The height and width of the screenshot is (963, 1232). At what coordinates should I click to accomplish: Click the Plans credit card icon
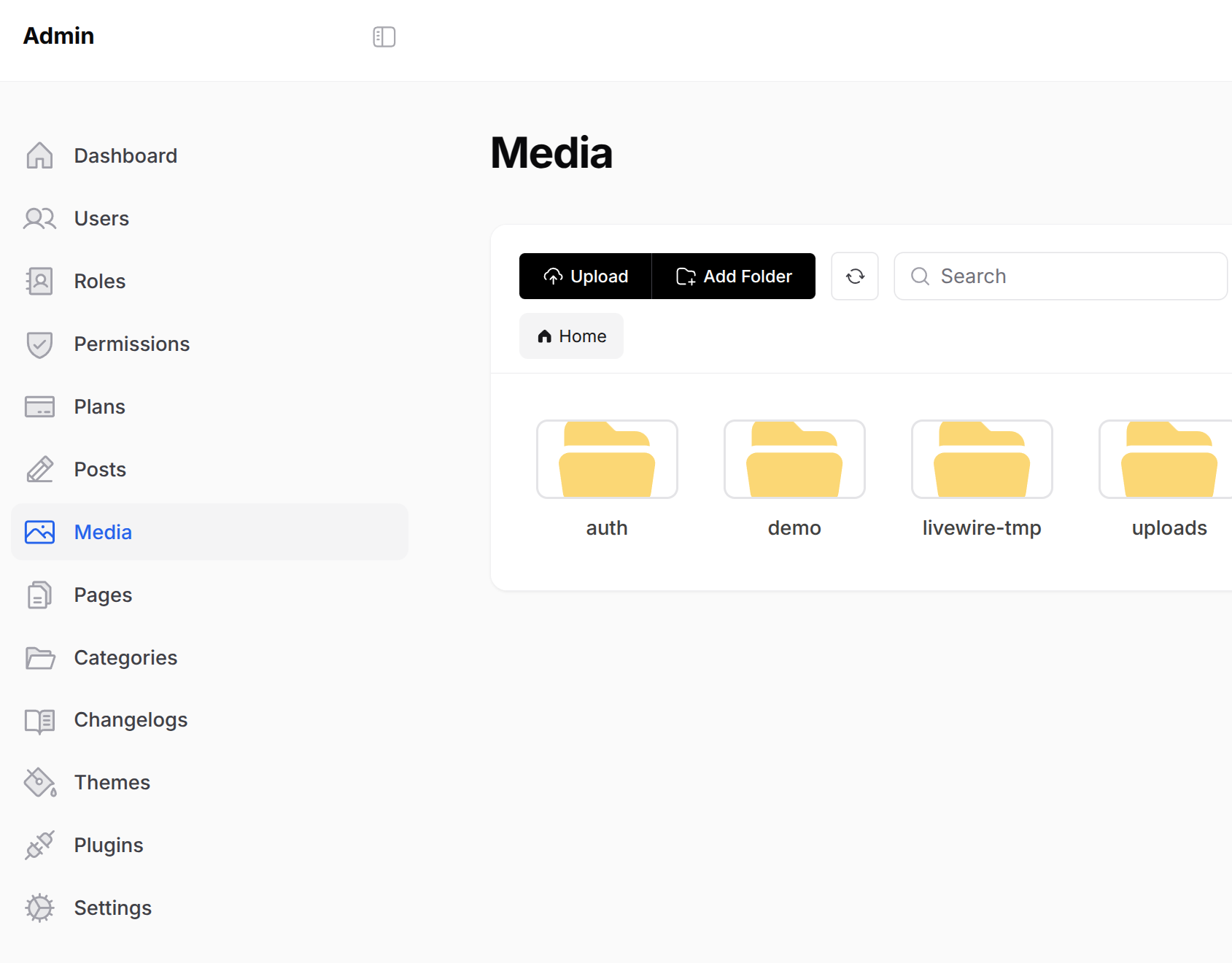click(x=39, y=406)
